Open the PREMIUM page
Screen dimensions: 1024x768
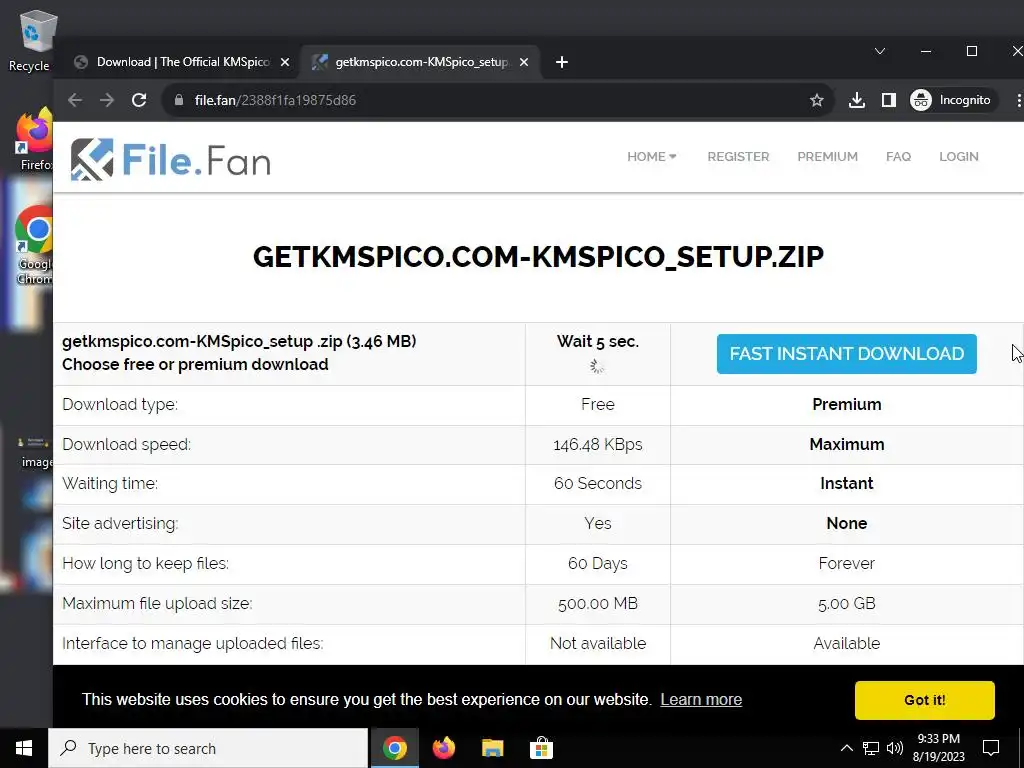coord(827,157)
